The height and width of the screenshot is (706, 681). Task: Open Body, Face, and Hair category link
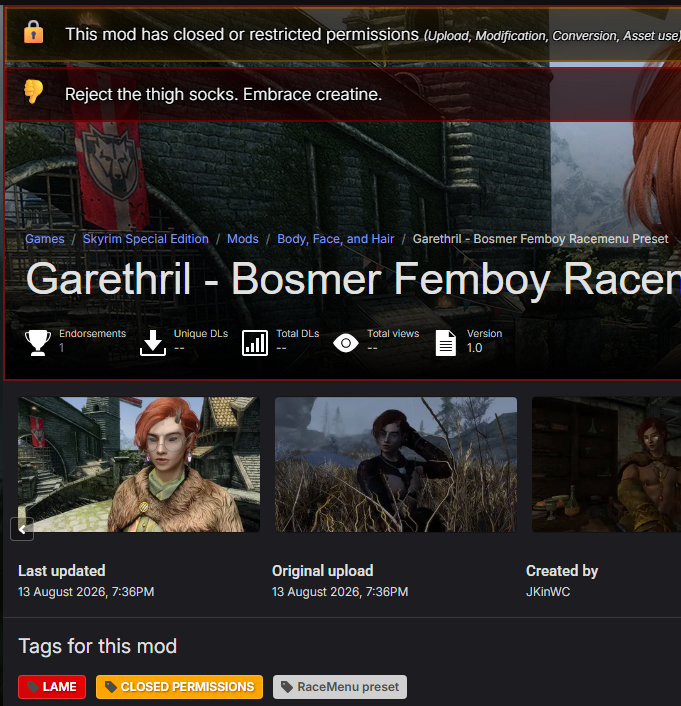coord(336,239)
